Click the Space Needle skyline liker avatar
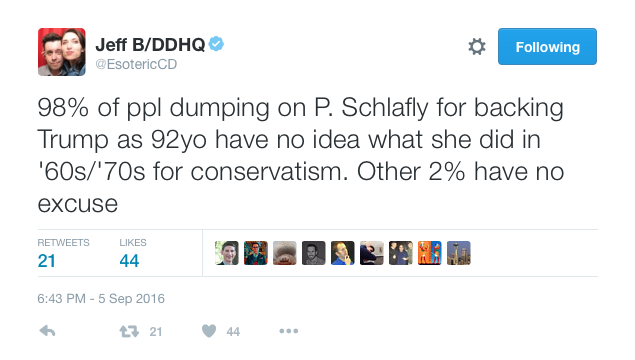This screenshot has width=635, height=360. (459, 253)
